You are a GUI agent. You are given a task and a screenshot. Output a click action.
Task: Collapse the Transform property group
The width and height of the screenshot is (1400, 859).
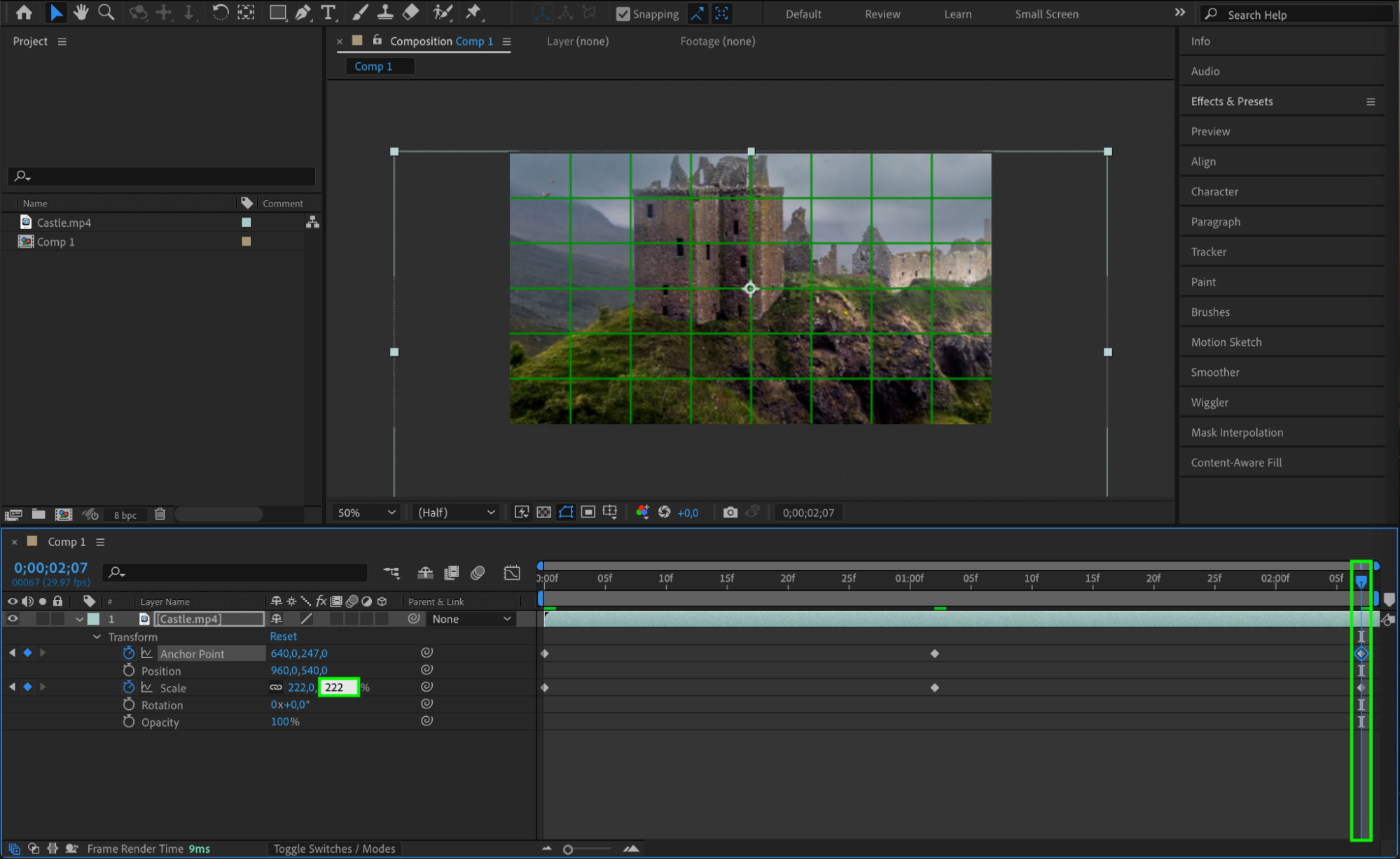(97, 636)
